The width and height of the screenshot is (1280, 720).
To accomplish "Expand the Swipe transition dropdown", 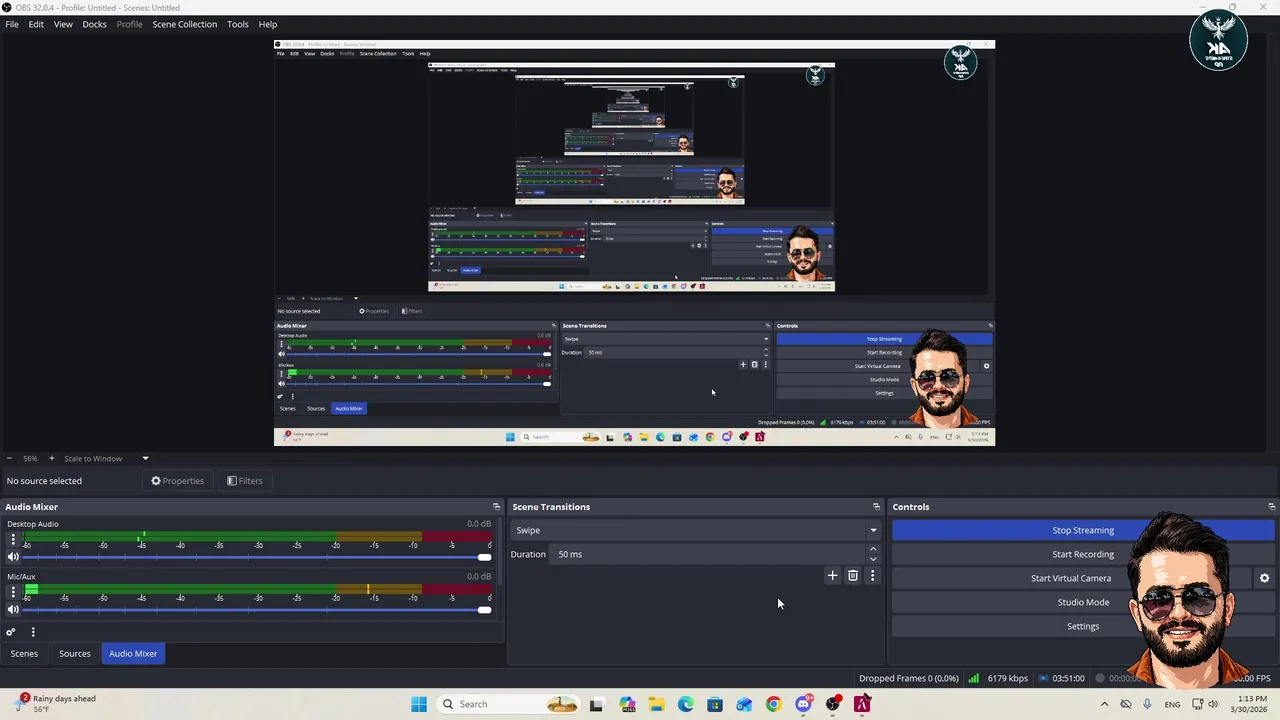I will (873, 530).
